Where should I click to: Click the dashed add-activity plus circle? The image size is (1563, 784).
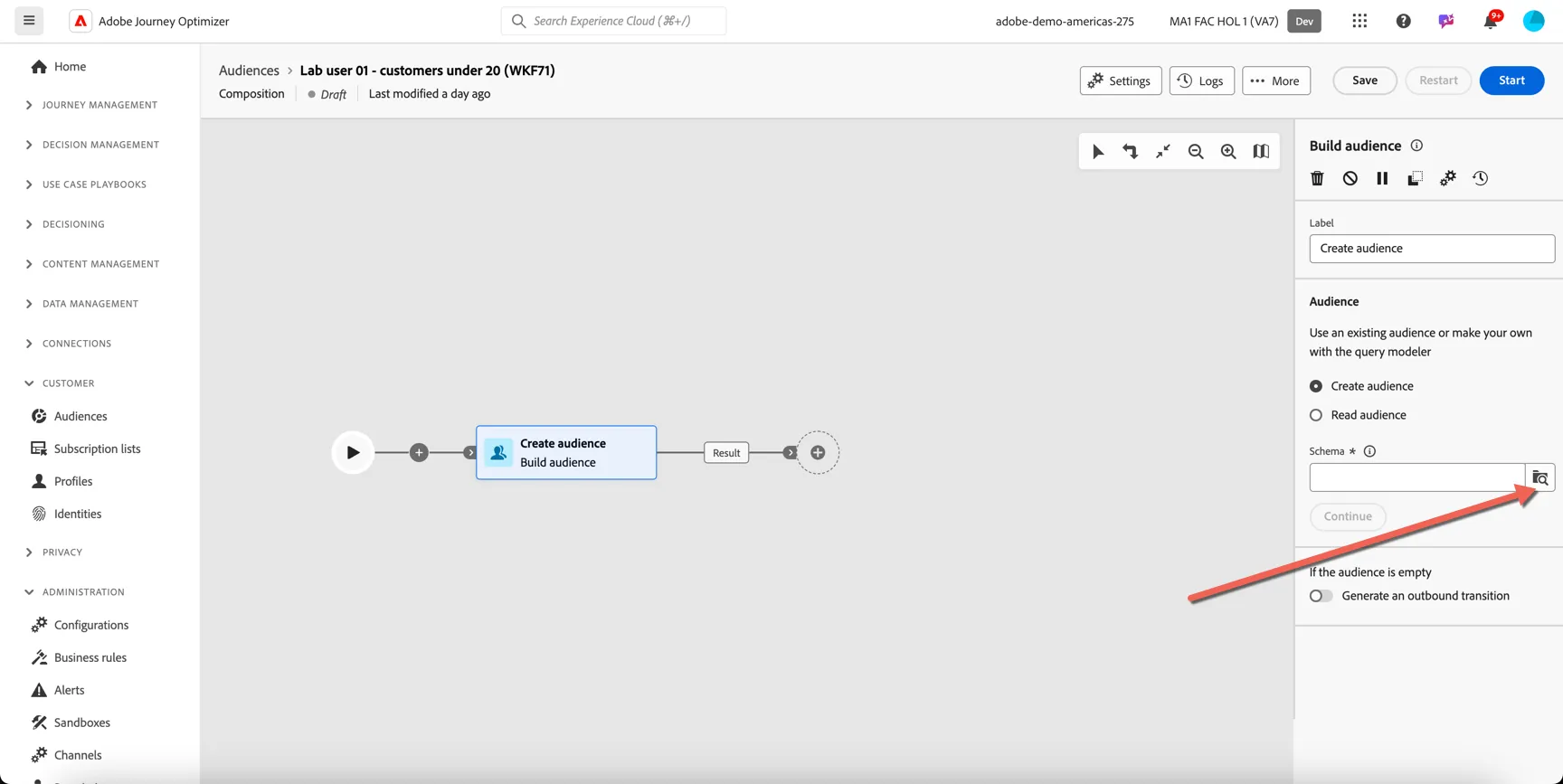(818, 452)
